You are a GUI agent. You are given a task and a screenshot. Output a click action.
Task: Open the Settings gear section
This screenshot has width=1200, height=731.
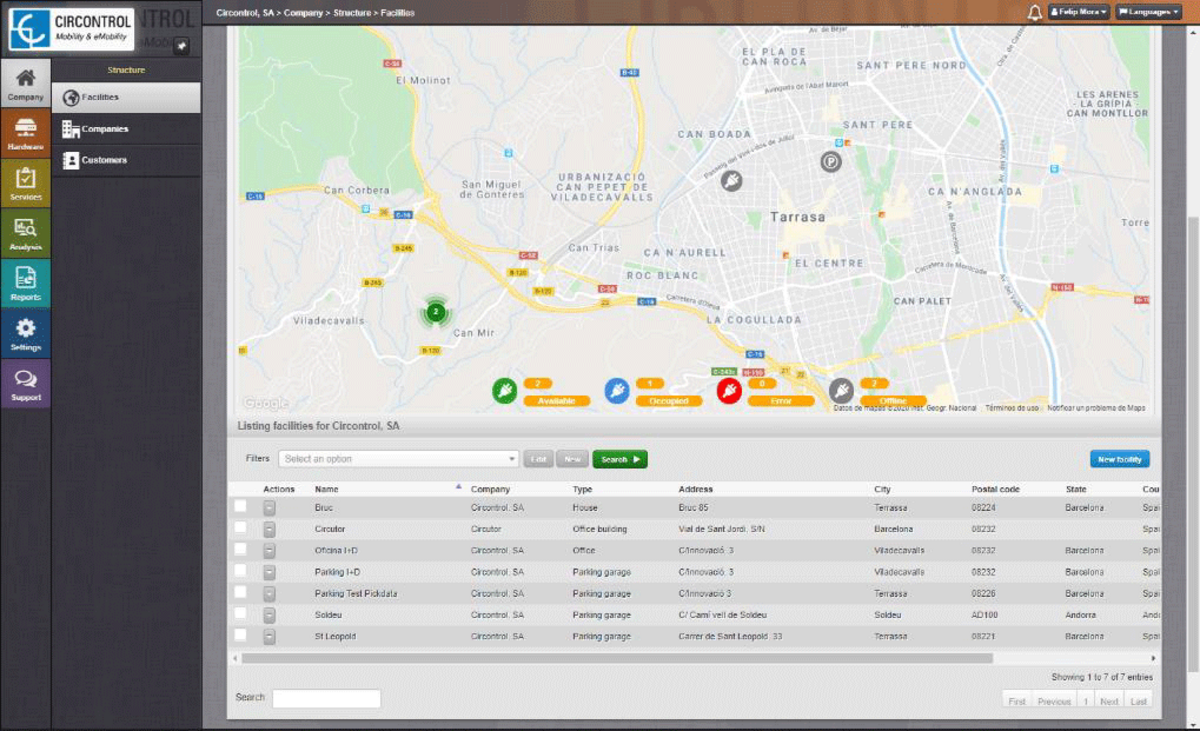tap(26, 333)
